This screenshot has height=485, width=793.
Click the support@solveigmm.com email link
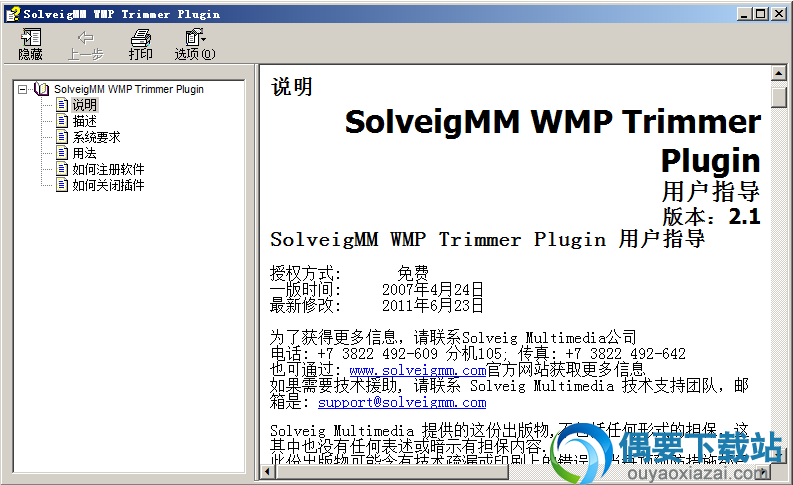pos(402,403)
